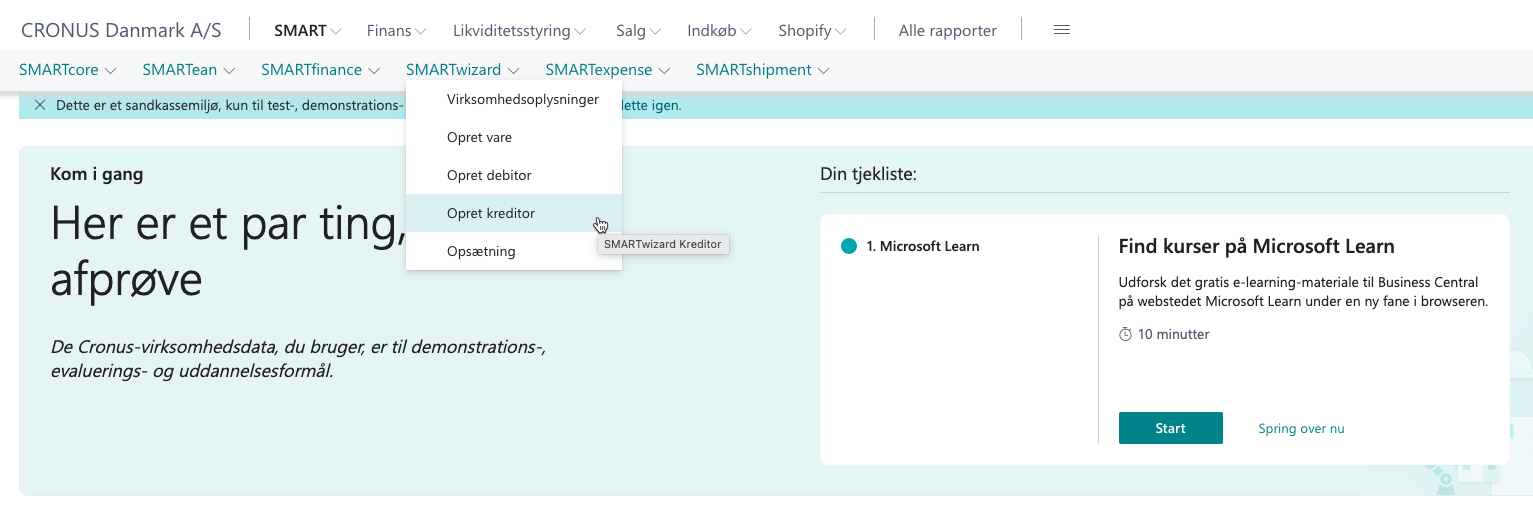Open the SMARTean menu
The image size is (1533, 520).
(x=188, y=70)
